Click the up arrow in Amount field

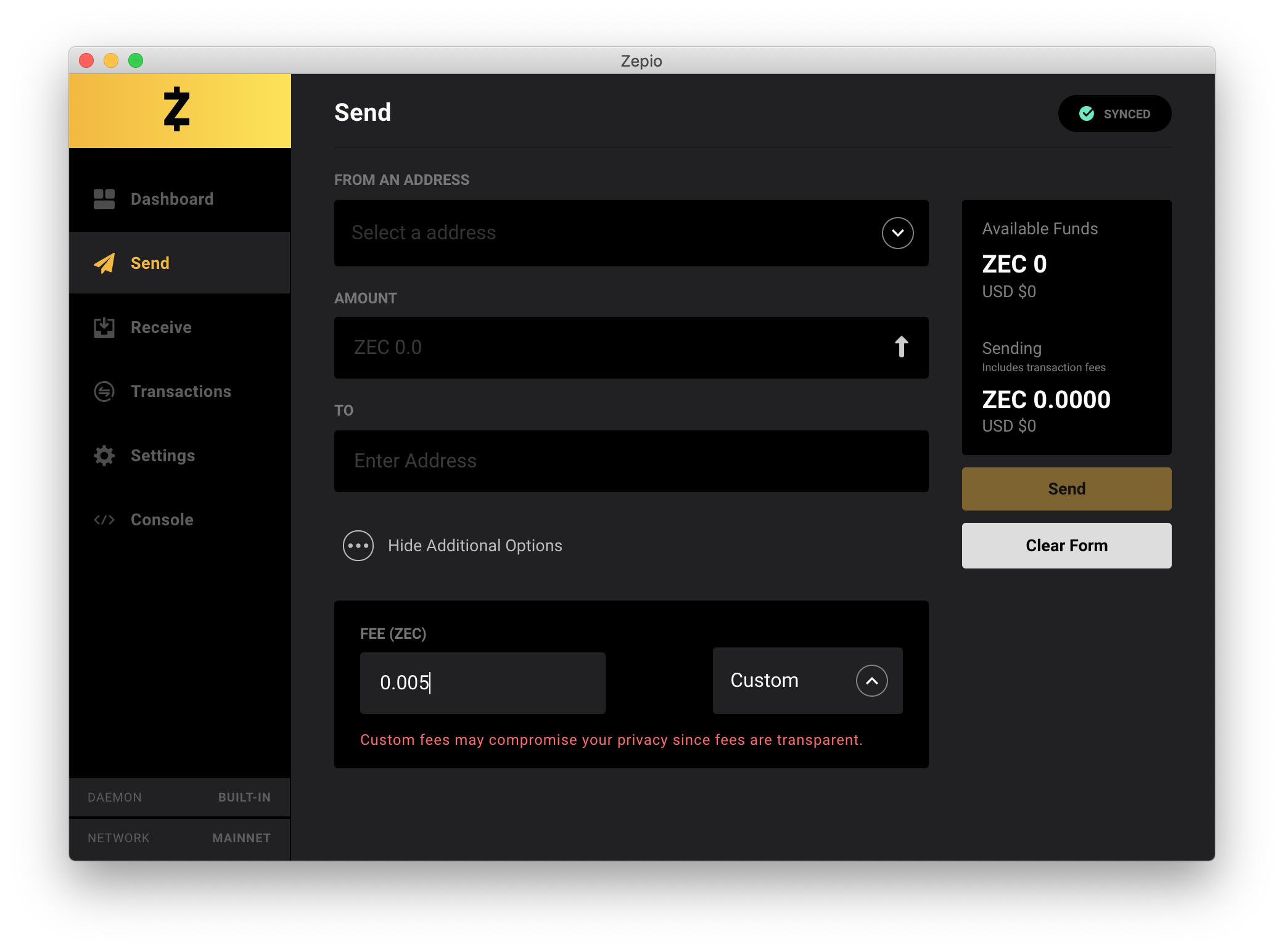(x=901, y=347)
